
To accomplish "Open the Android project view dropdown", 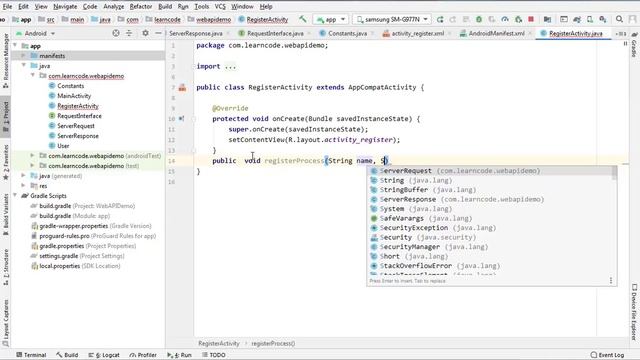I will coord(36,33).
